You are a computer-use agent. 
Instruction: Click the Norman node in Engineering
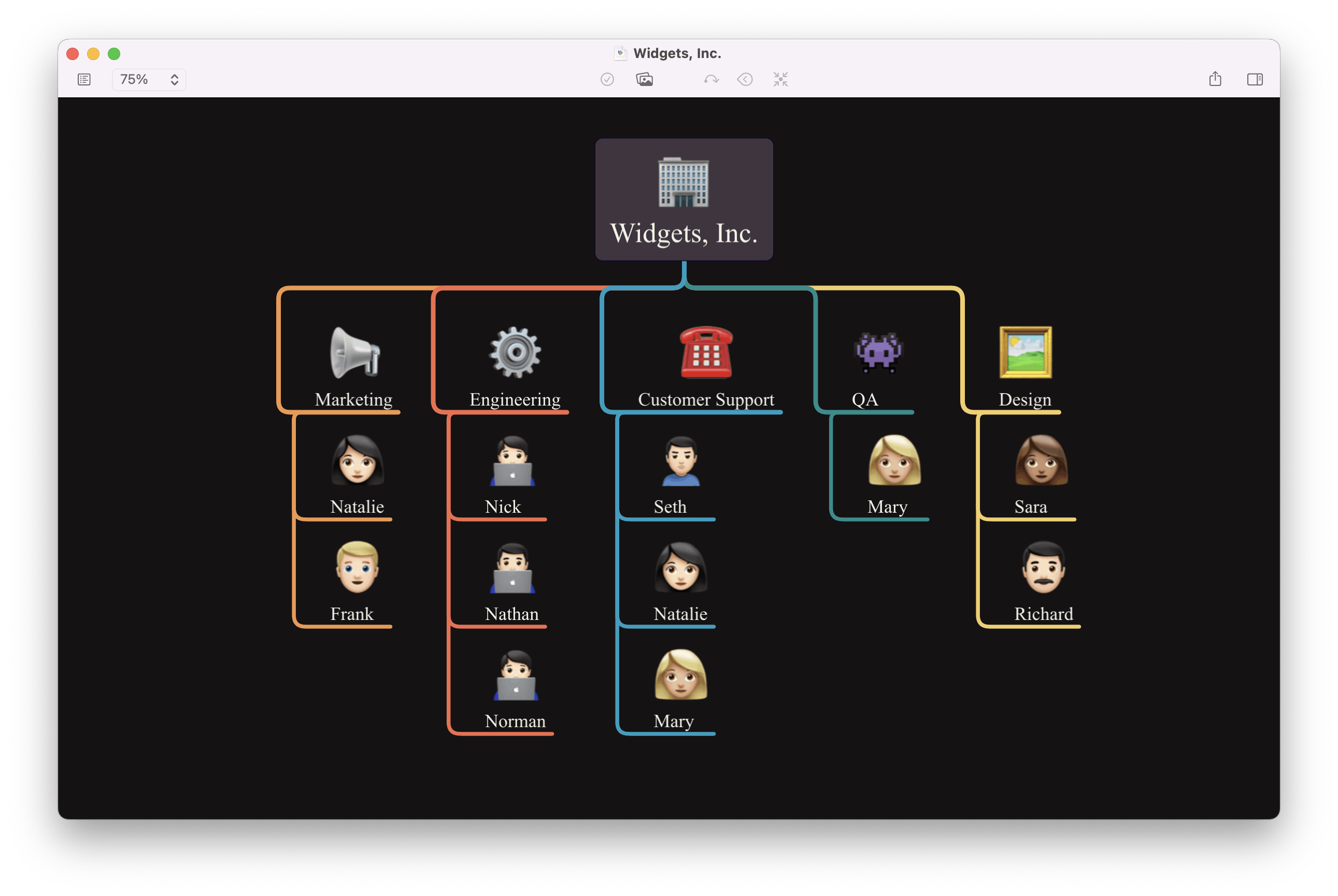pyautogui.click(x=515, y=690)
